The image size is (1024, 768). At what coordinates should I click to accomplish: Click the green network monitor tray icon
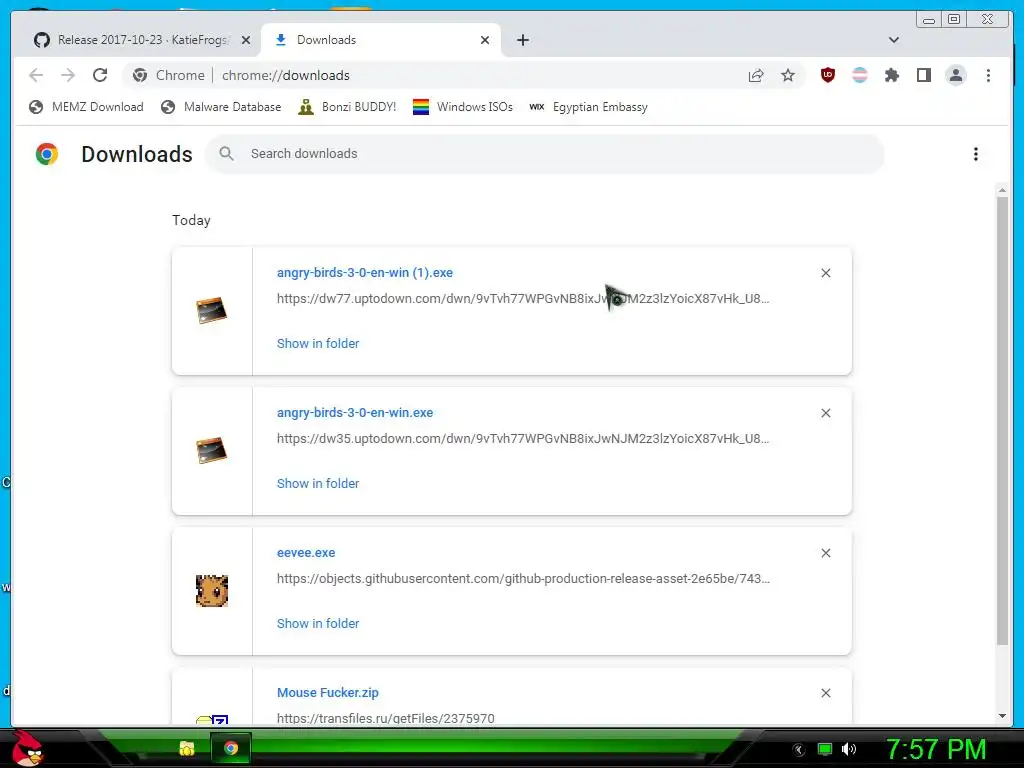click(x=825, y=749)
